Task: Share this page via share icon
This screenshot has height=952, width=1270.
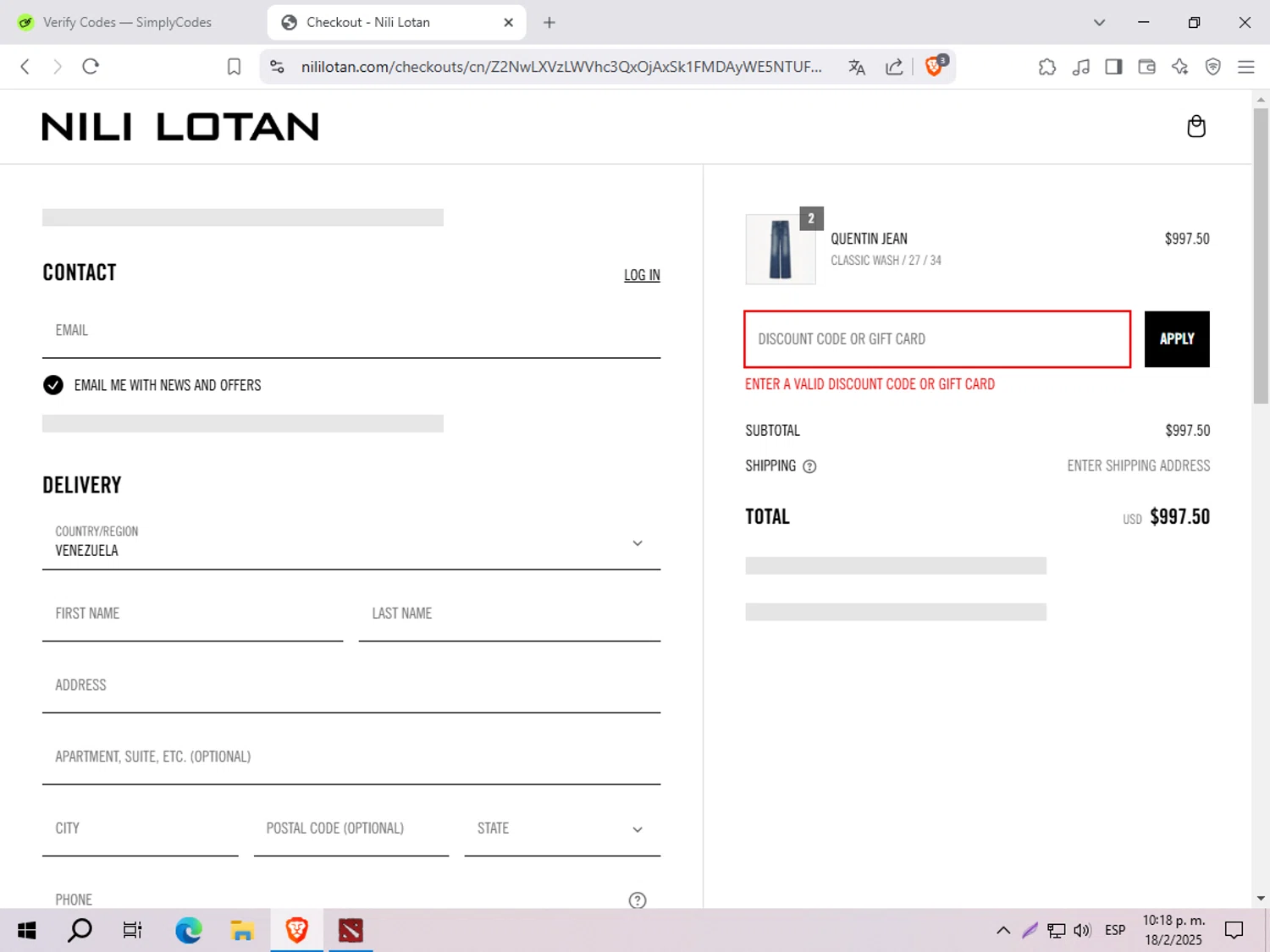Action: pos(894,67)
